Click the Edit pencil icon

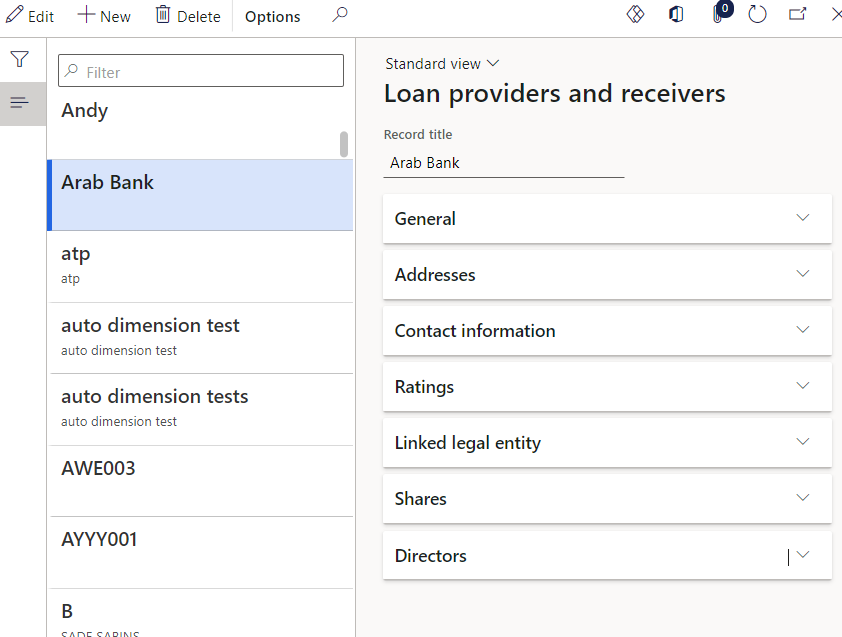pos(30,15)
